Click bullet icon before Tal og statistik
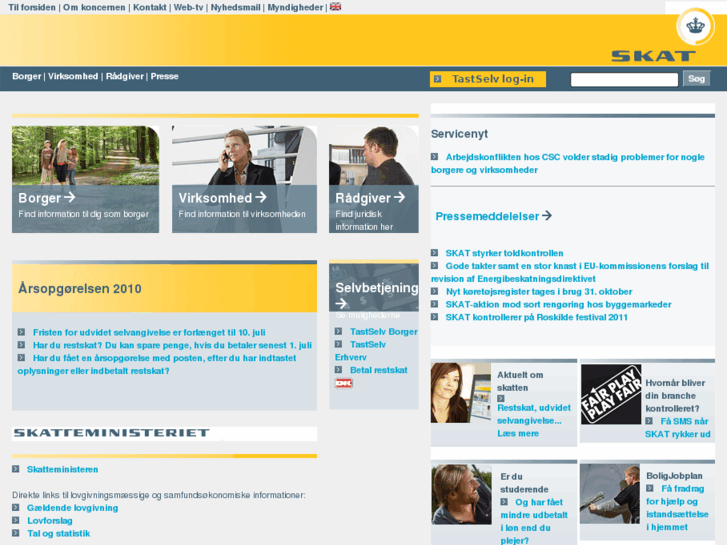The height and width of the screenshot is (545, 727). pos(16,533)
